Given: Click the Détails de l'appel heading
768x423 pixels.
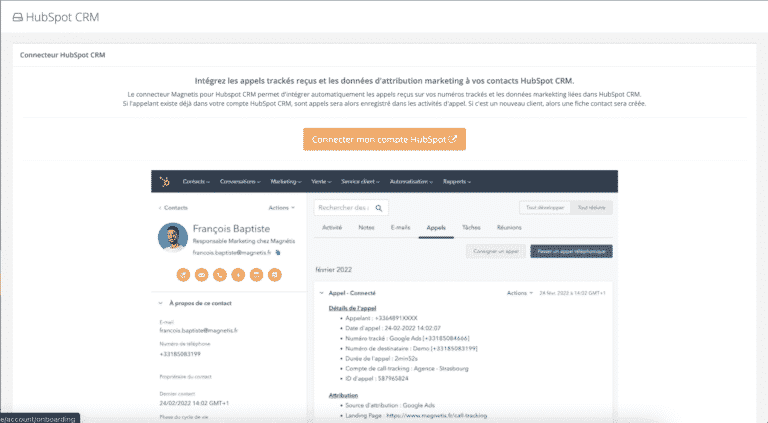Looking at the screenshot, I should [352, 308].
